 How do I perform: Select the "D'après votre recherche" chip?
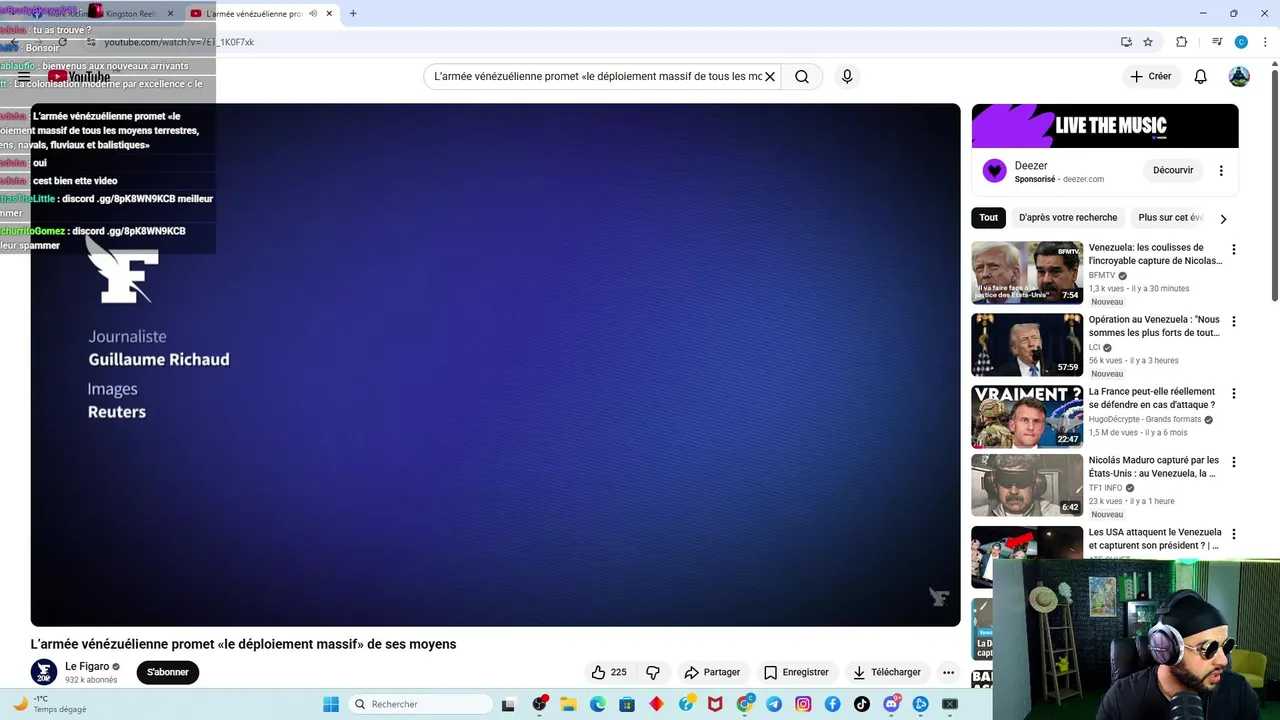(x=1068, y=218)
